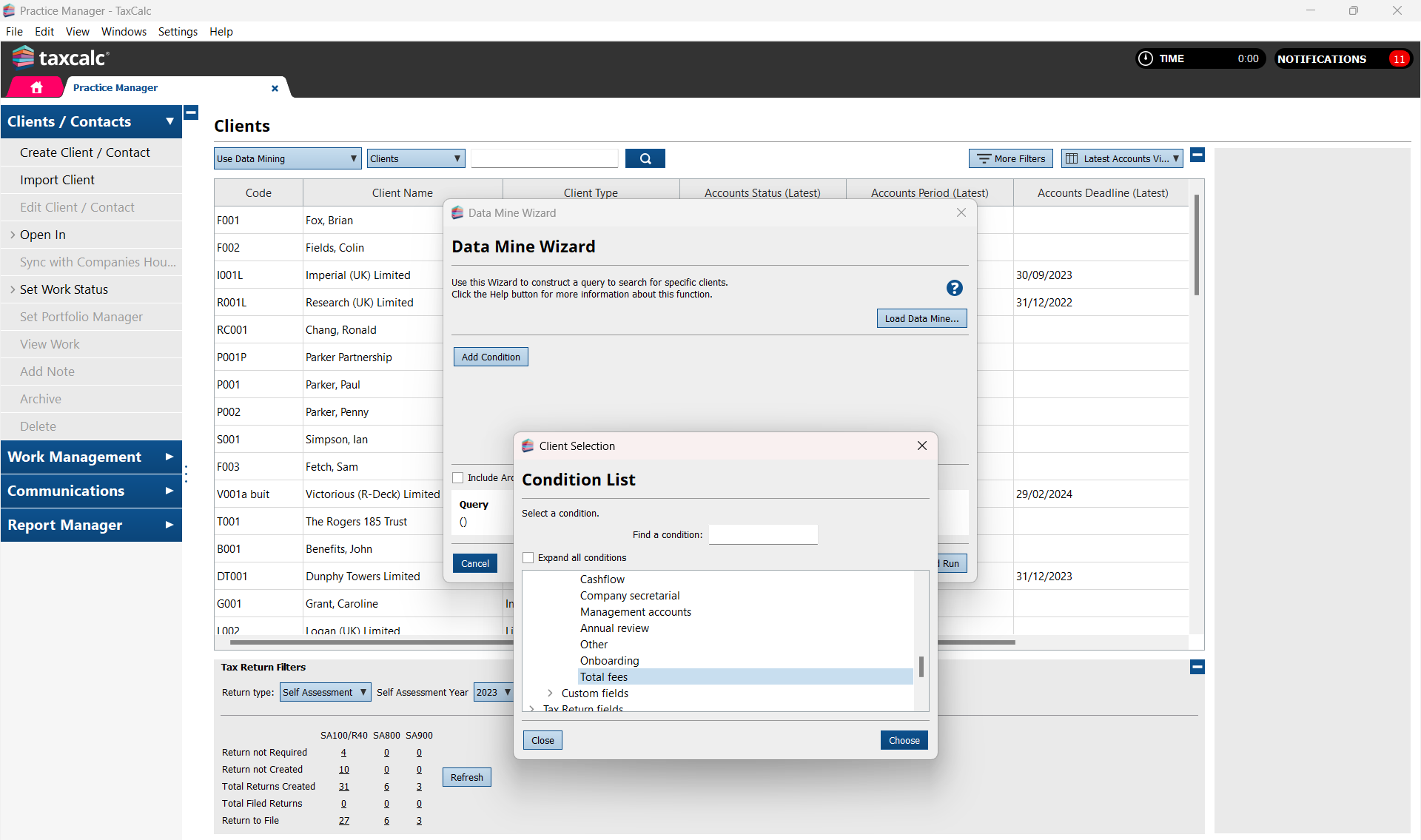The width and height of the screenshot is (1421, 840).
Task: Open the notifications count badge
Action: coord(1398,59)
